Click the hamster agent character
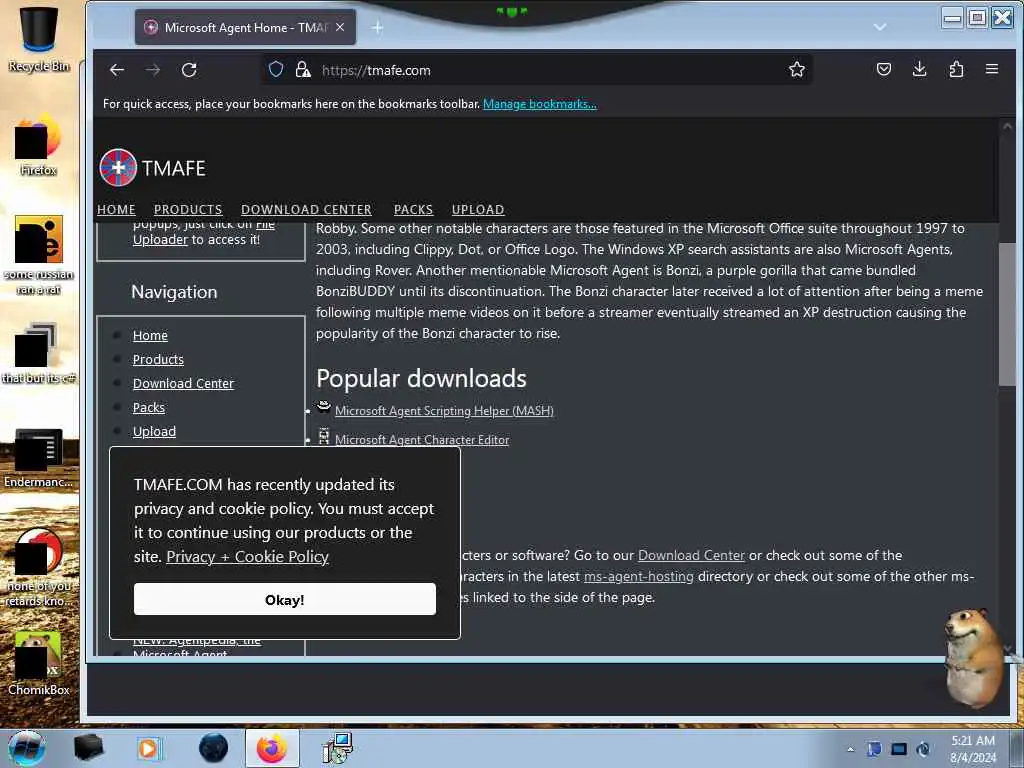 pyautogui.click(x=973, y=660)
